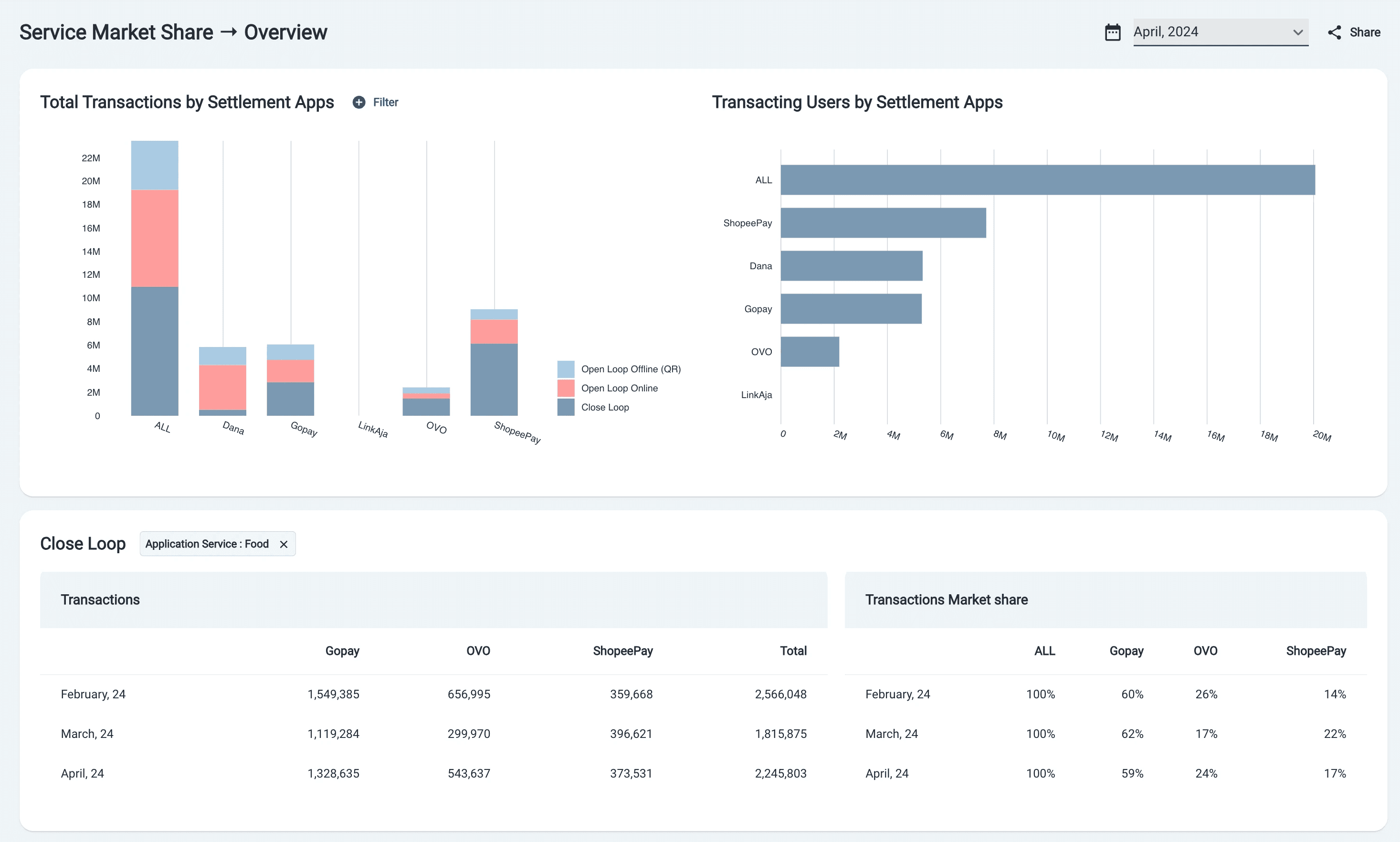Viewport: 1400px width, 842px height.
Task: Click the 62% Gopay share for March
Action: 1132,734
